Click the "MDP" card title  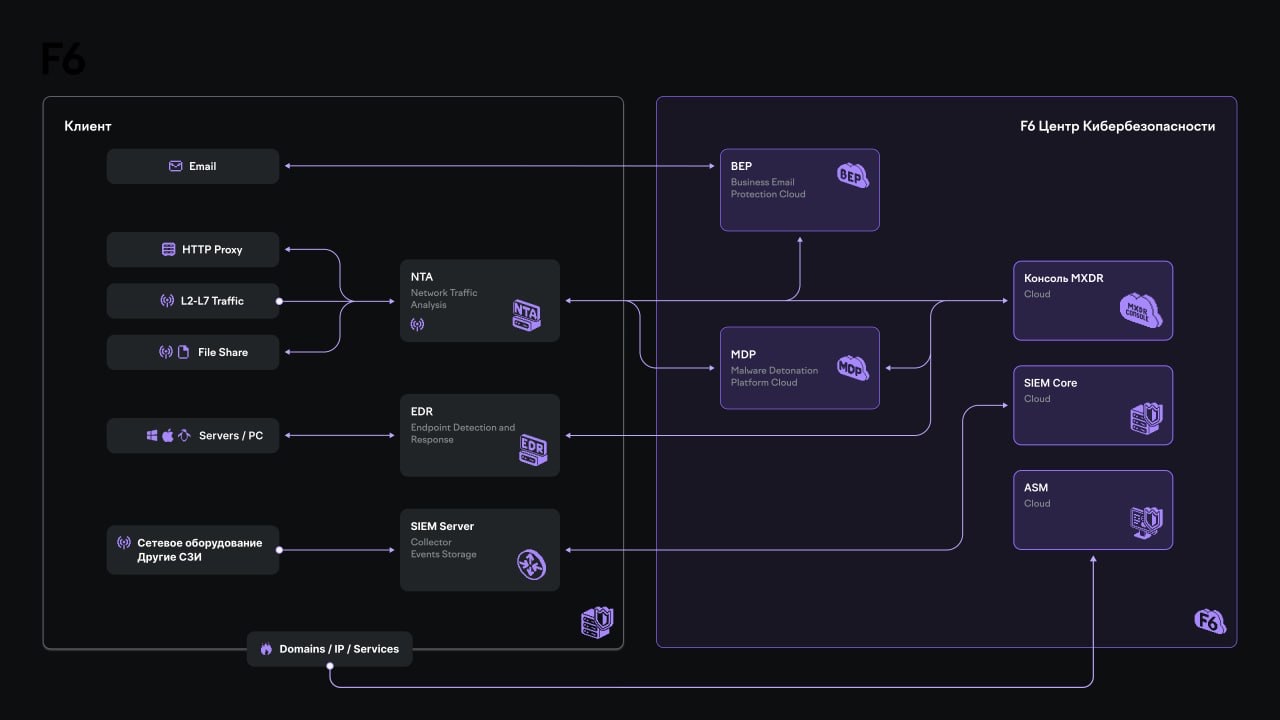743,354
